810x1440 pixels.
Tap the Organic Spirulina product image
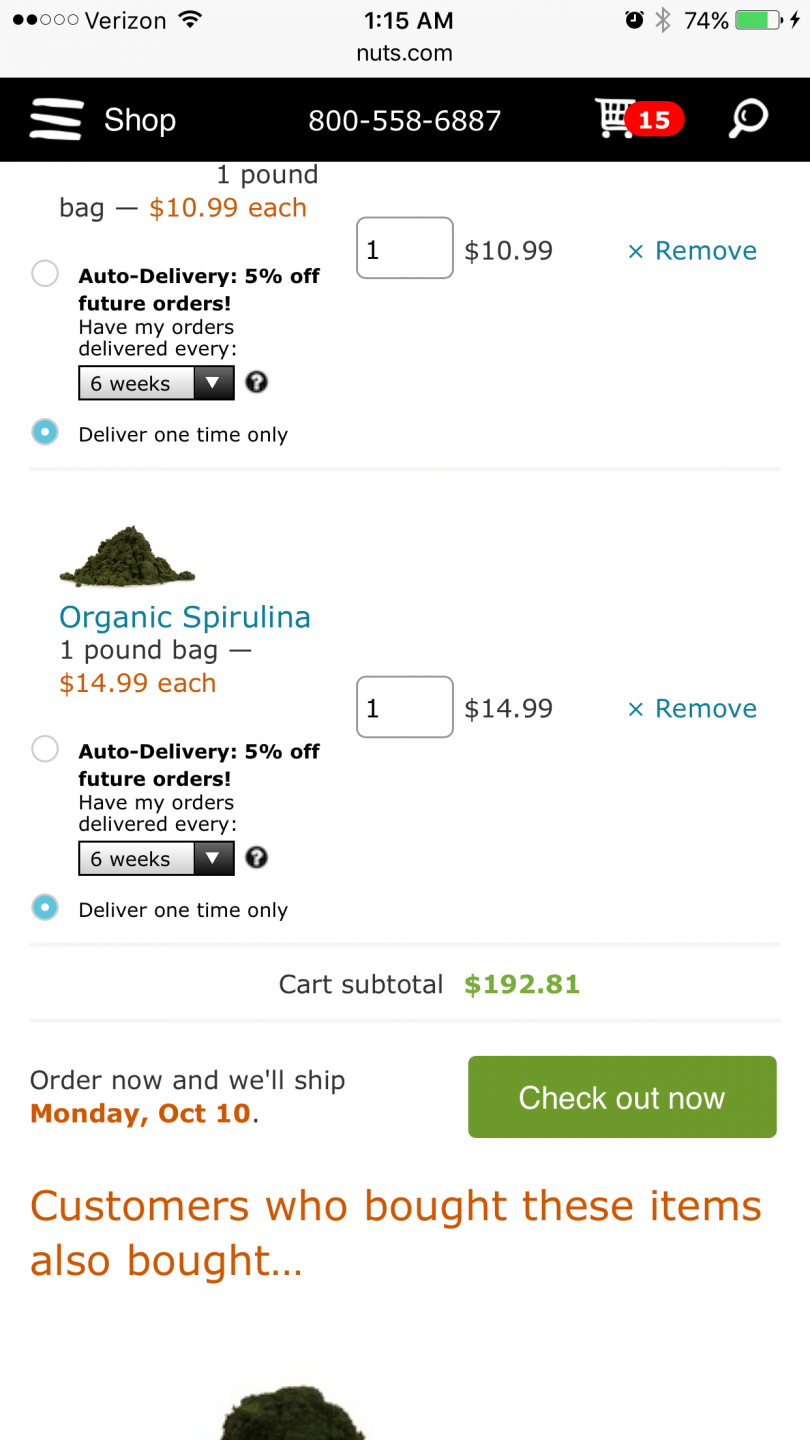pyautogui.click(x=127, y=556)
